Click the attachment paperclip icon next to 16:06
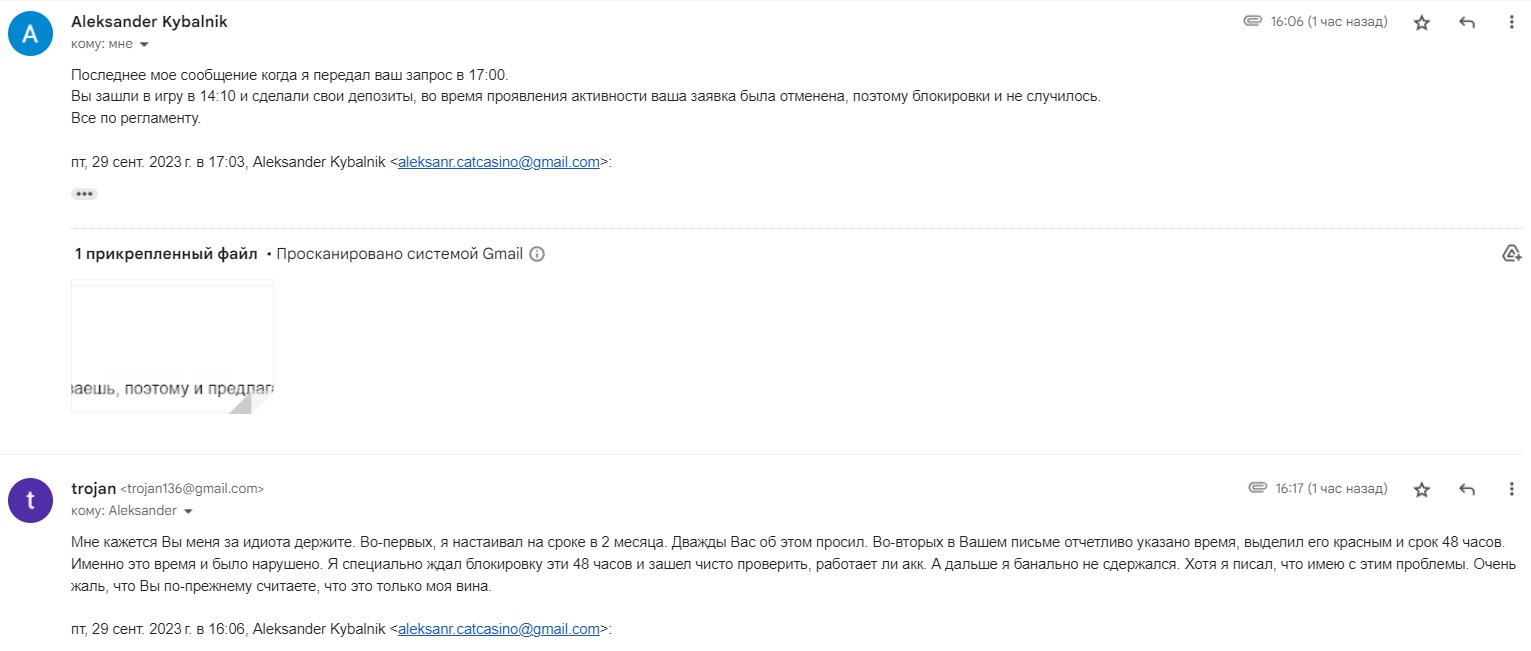Viewport: 1531px width, 651px height. 1252,21
